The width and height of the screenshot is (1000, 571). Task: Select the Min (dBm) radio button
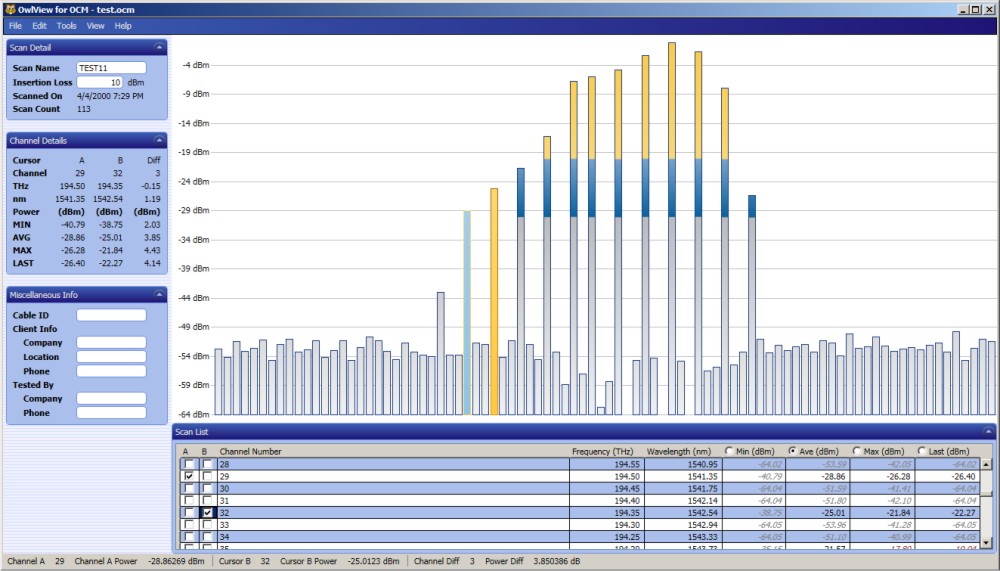730,451
